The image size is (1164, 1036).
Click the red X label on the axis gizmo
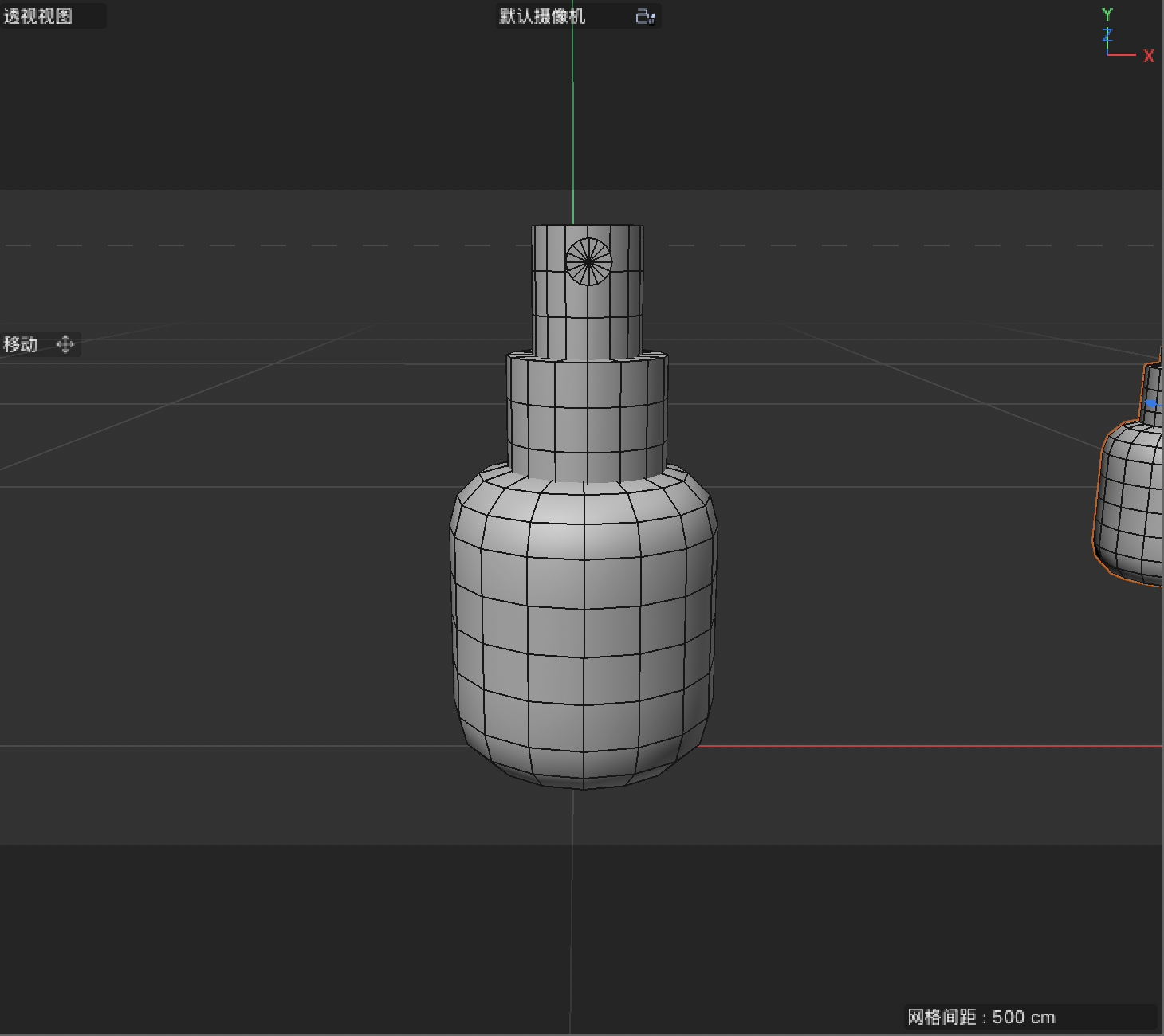pyautogui.click(x=1149, y=57)
